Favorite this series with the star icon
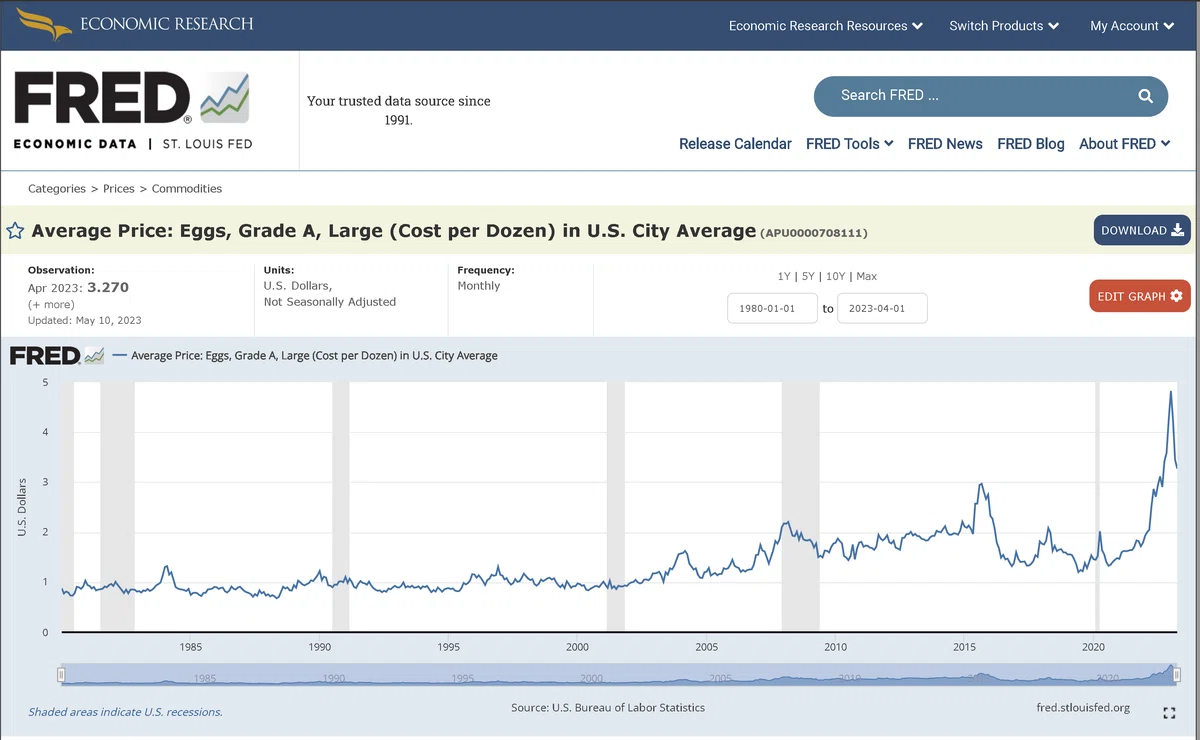This screenshot has height=740, width=1200. coord(16,231)
